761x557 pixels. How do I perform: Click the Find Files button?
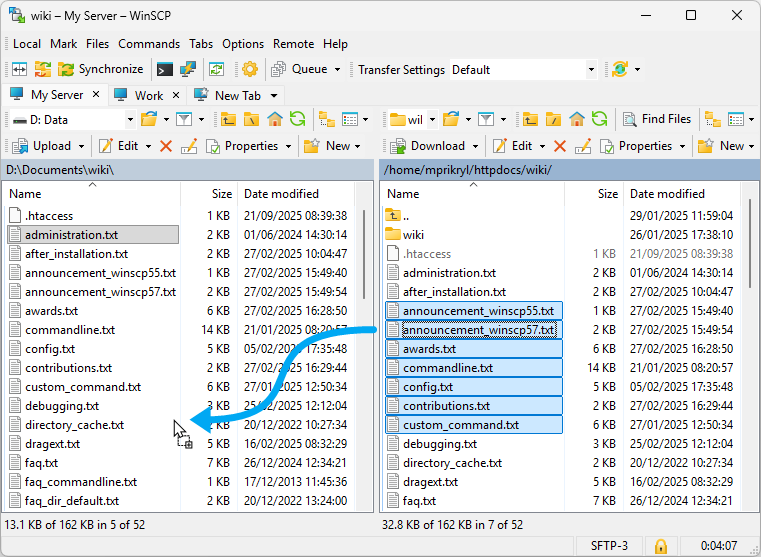(656, 119)
